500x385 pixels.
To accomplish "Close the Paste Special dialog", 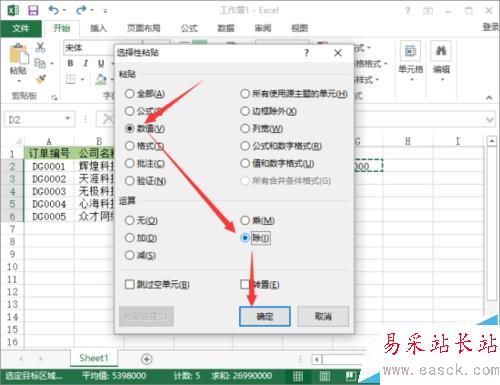I will 338,53.
